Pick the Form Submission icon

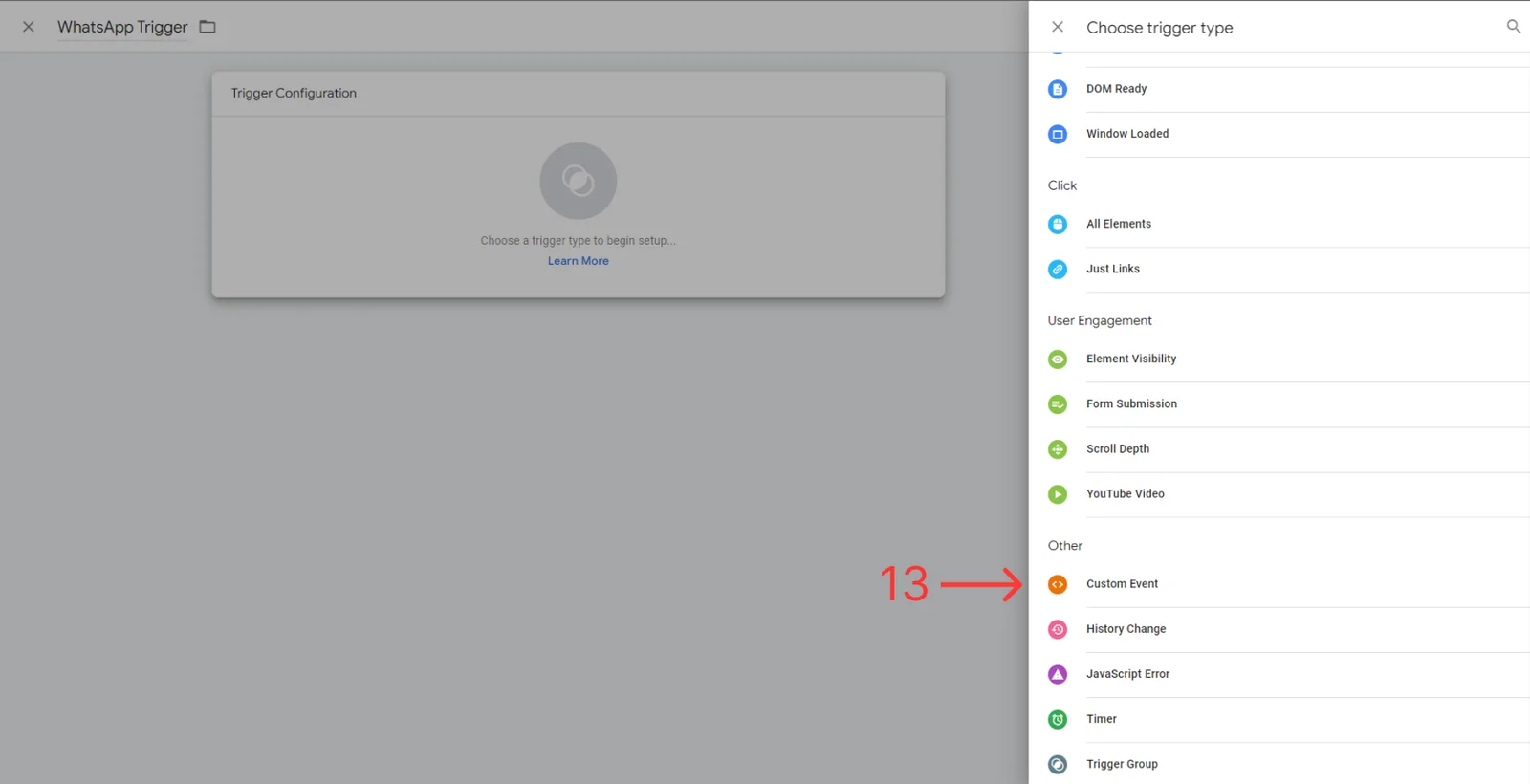(x=1057, y=404)
